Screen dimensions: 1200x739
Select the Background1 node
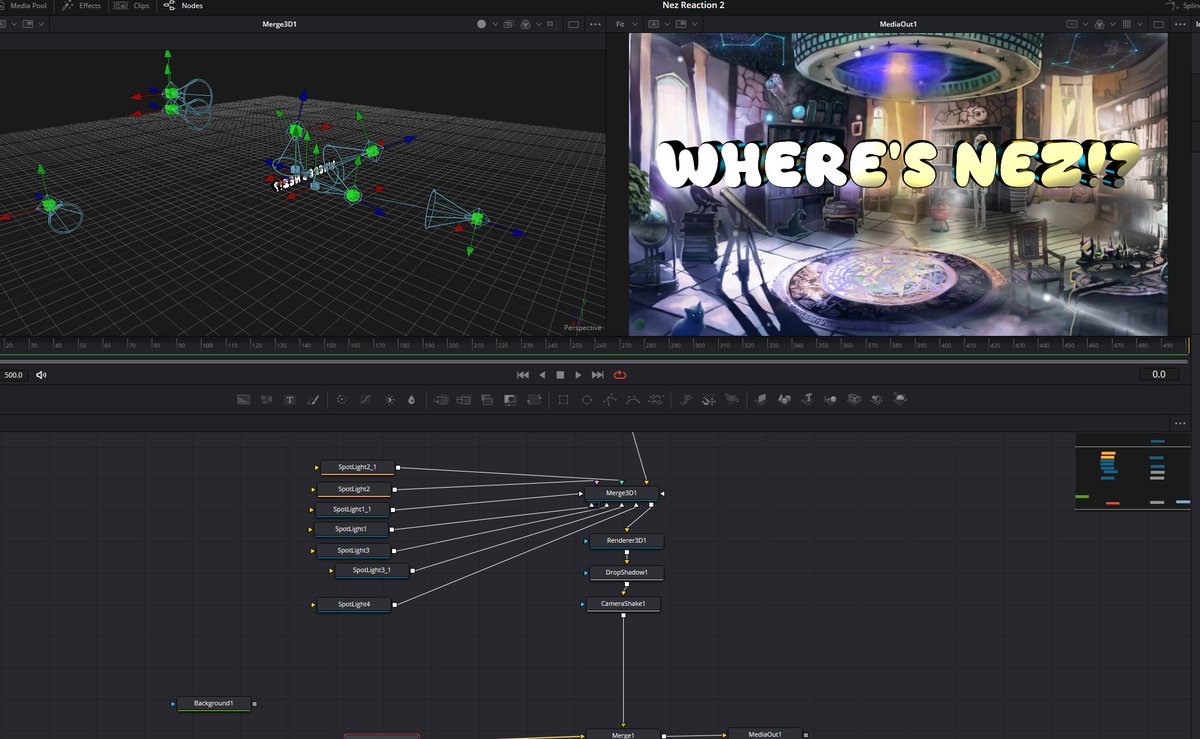pyautogui.click(x=213, y=704)
